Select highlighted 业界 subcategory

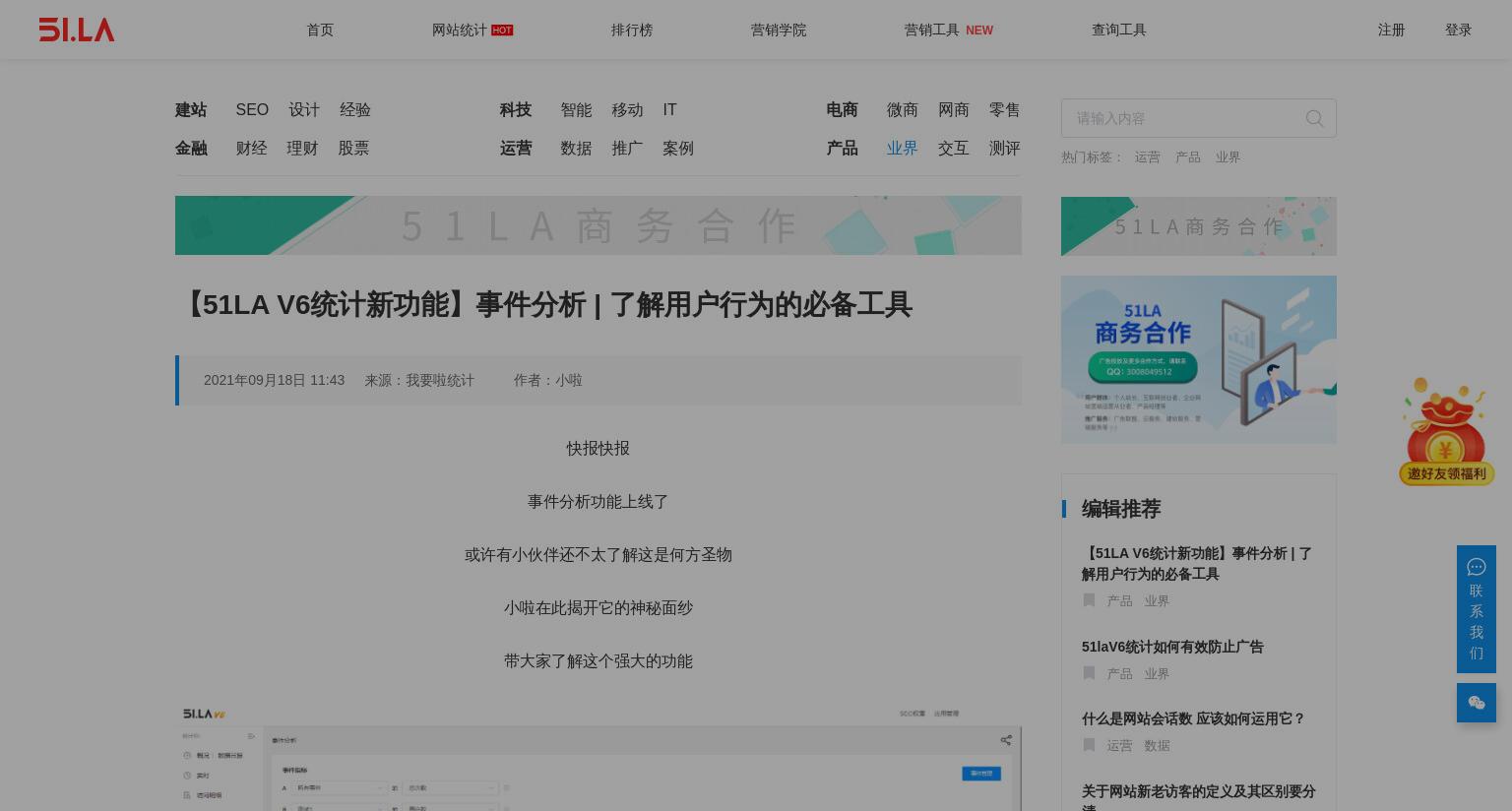tap(903, 149)
